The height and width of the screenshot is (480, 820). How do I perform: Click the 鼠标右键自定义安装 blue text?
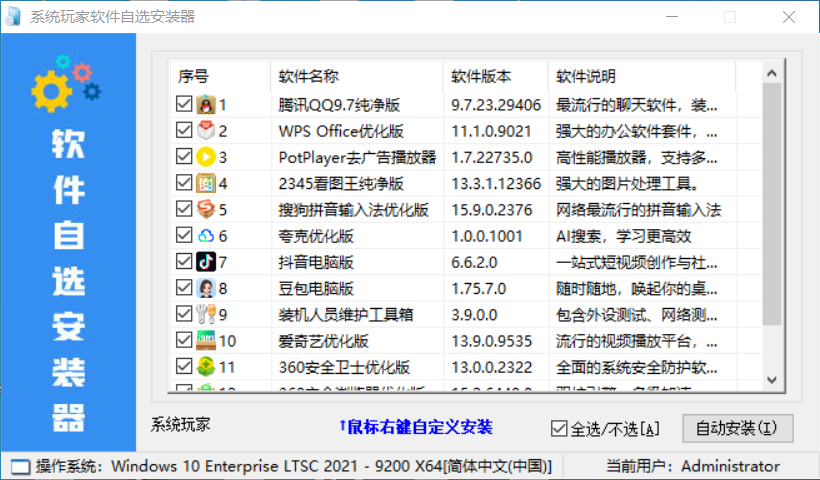(415, 428)
